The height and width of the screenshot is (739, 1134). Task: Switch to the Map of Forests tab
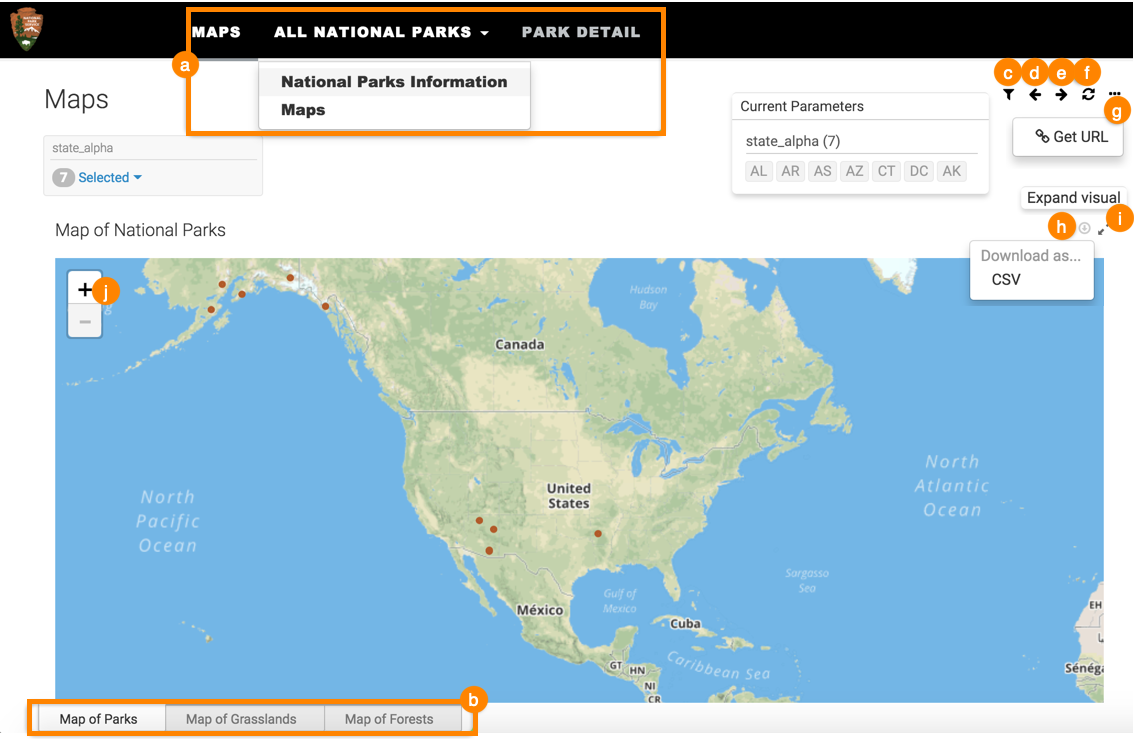pos(389,719)
